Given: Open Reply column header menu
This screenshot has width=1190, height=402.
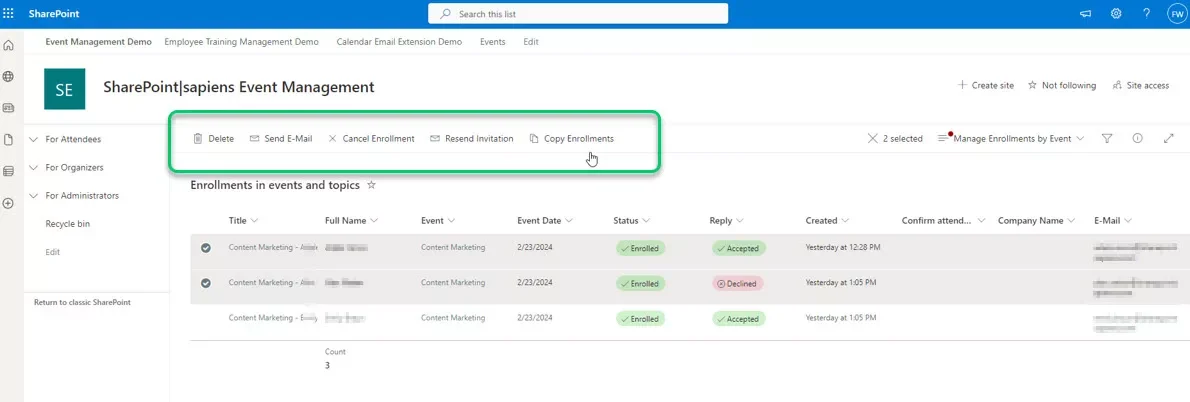Looking at the screenshot, I should click(727, 221).
